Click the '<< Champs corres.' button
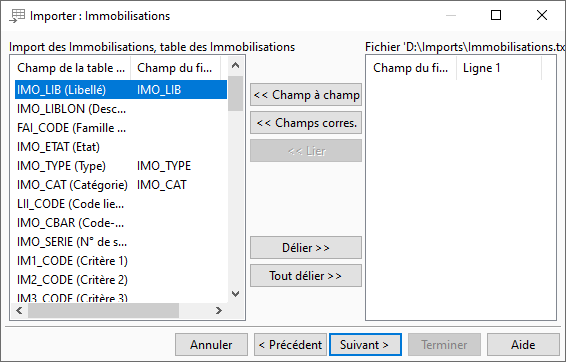This screenshot has height=362, width=566. point(306,123)
